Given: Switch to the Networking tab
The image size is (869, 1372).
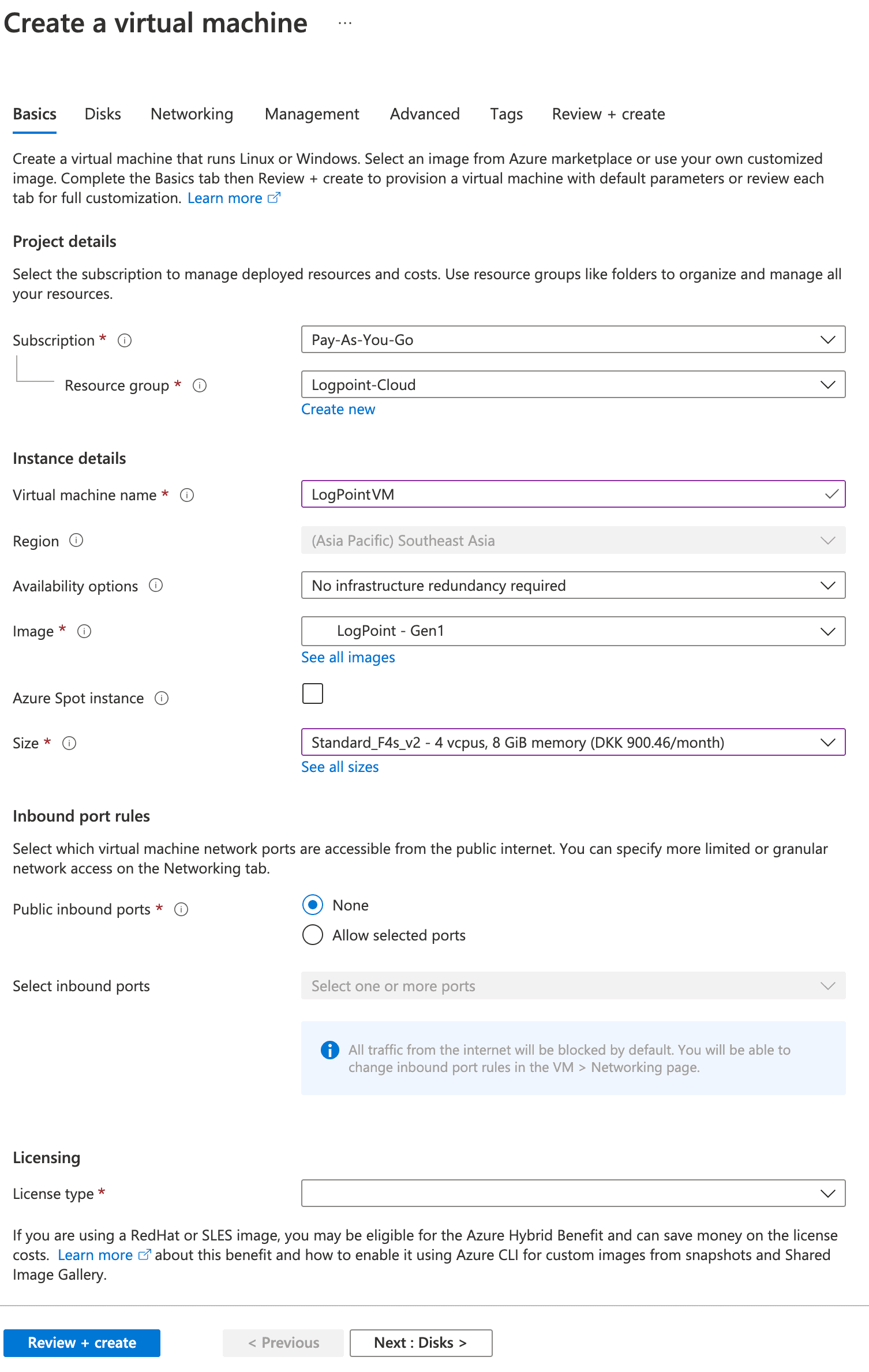Looking at the screenshot, I should (x=191, y=114).
